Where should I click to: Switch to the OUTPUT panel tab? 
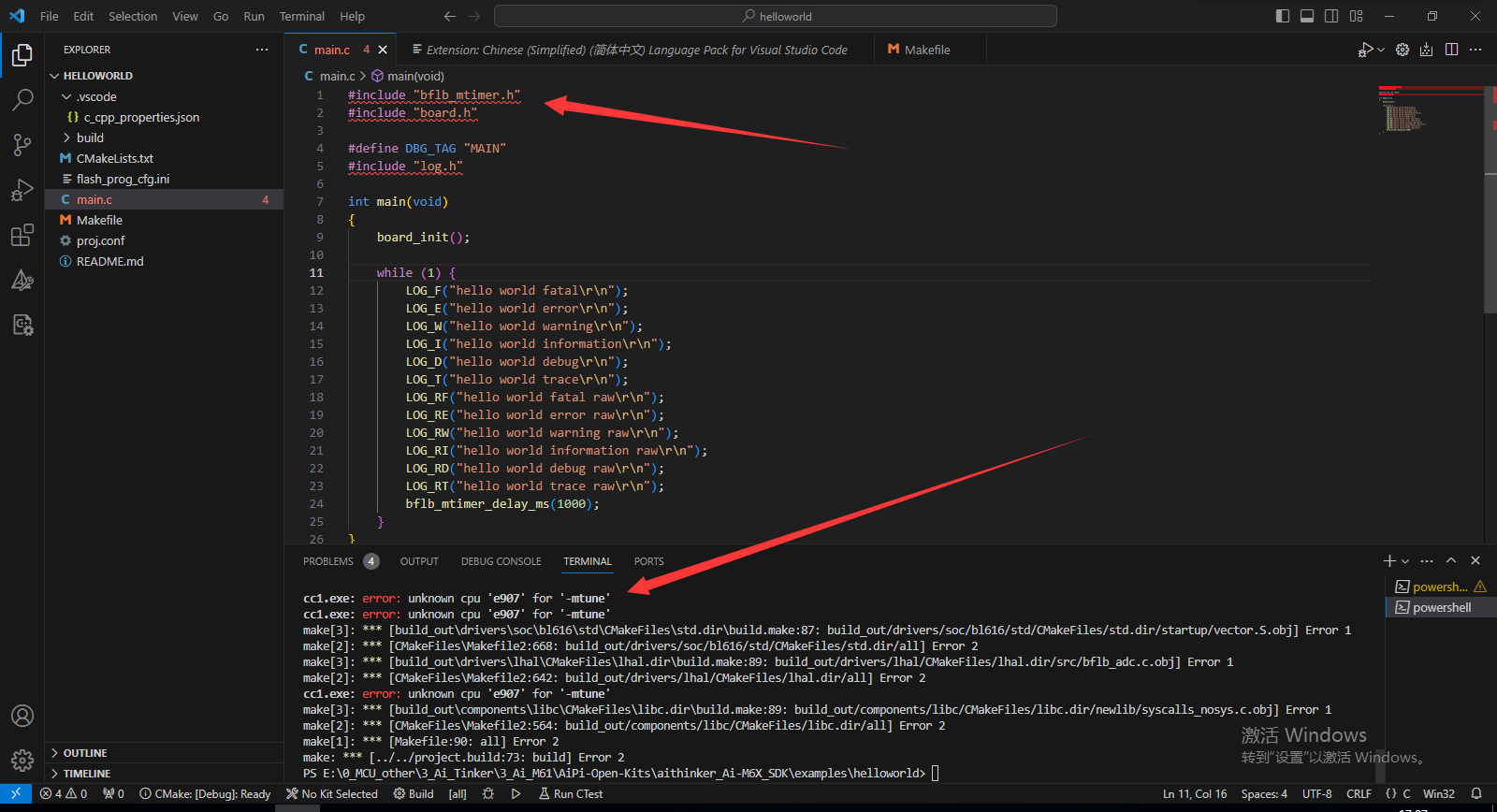coord(419,561)
